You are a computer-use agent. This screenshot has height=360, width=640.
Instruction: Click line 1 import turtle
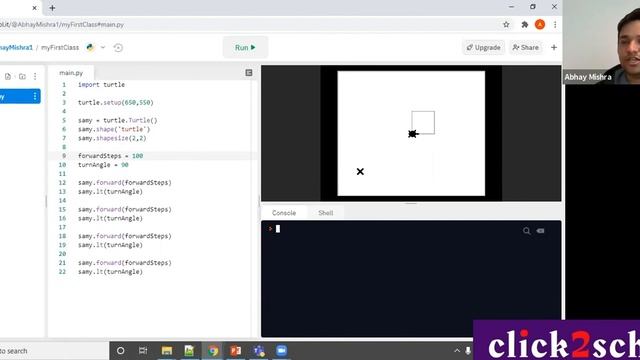101,84
